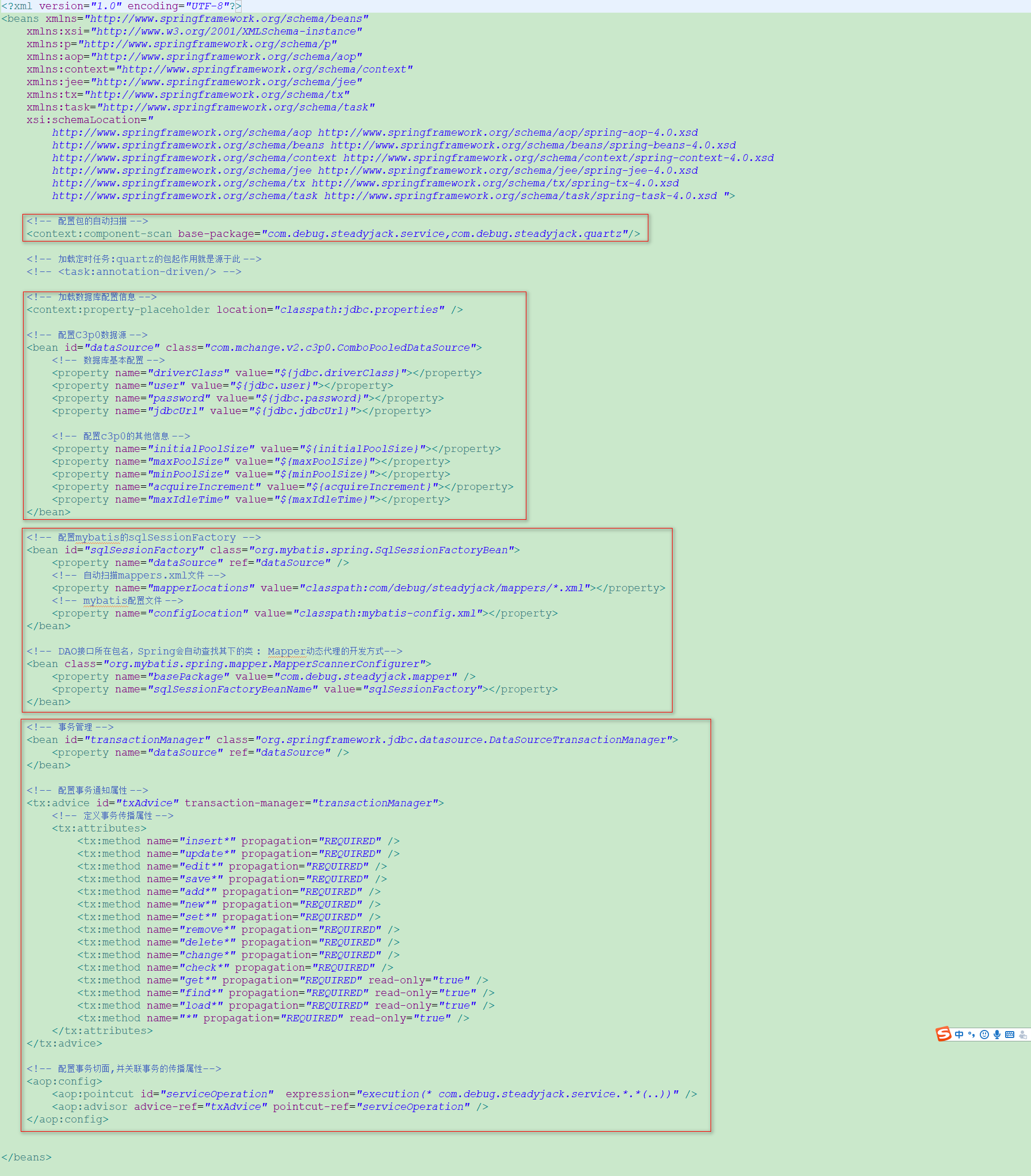
Task: Click the spring-beans-4.0.xsd schema URL
Action: 533,145
